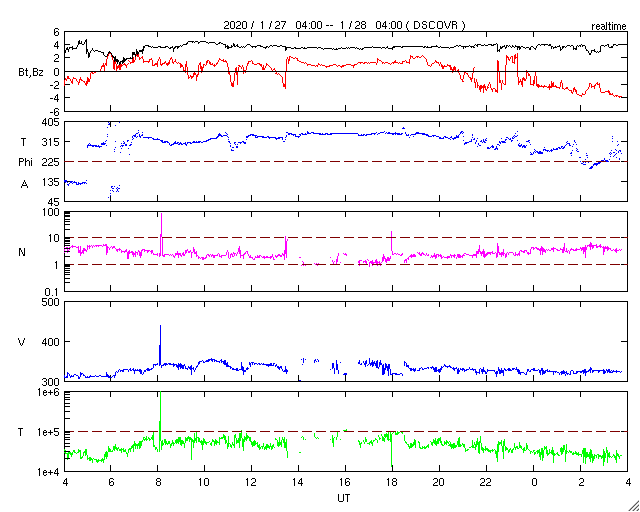Image resolution: width=640 pixels, height=512 pixels.
Task: Click the plot title with the DSCOVR date range
Action: tap(344, 25)
